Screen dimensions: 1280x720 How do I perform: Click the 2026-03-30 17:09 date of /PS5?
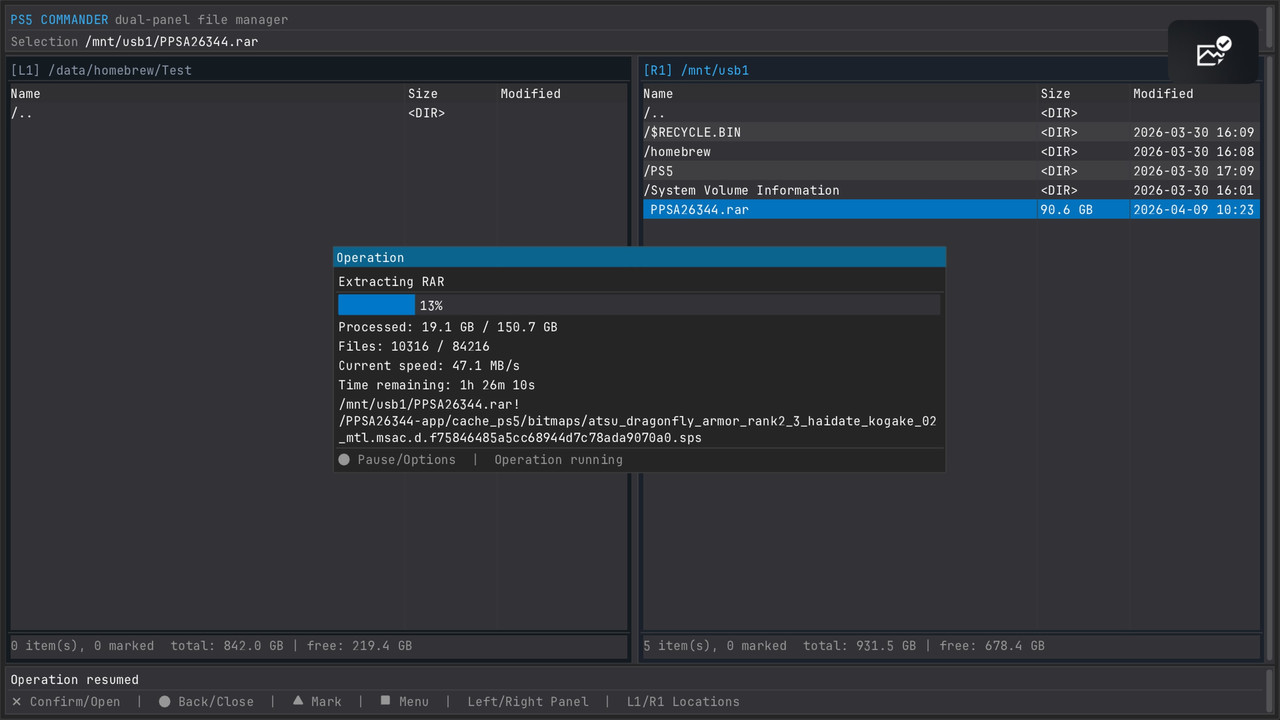click(x=1194, y=171)
